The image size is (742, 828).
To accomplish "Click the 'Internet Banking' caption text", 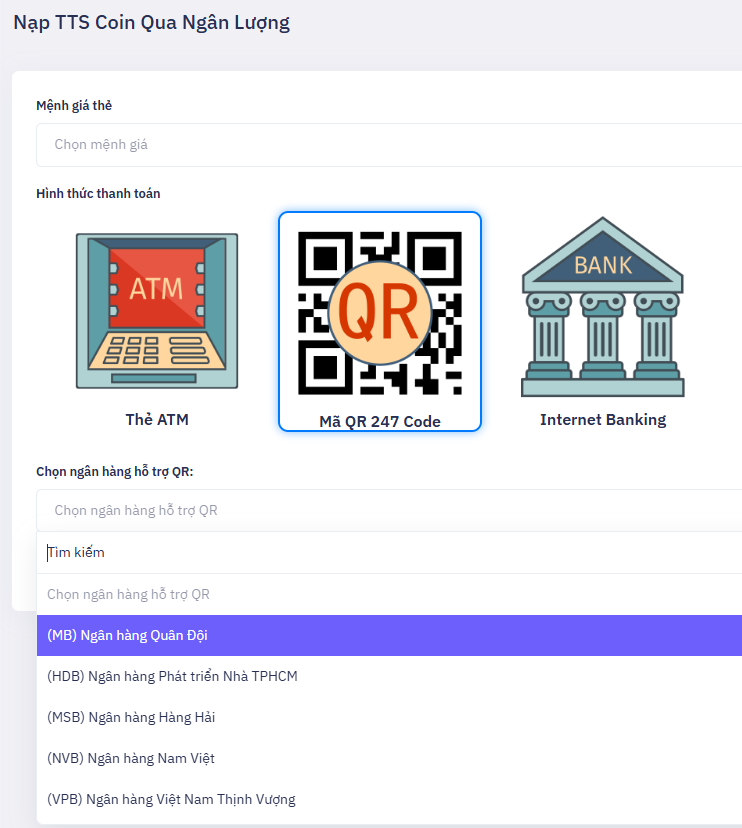I will (x=603, y=420).
